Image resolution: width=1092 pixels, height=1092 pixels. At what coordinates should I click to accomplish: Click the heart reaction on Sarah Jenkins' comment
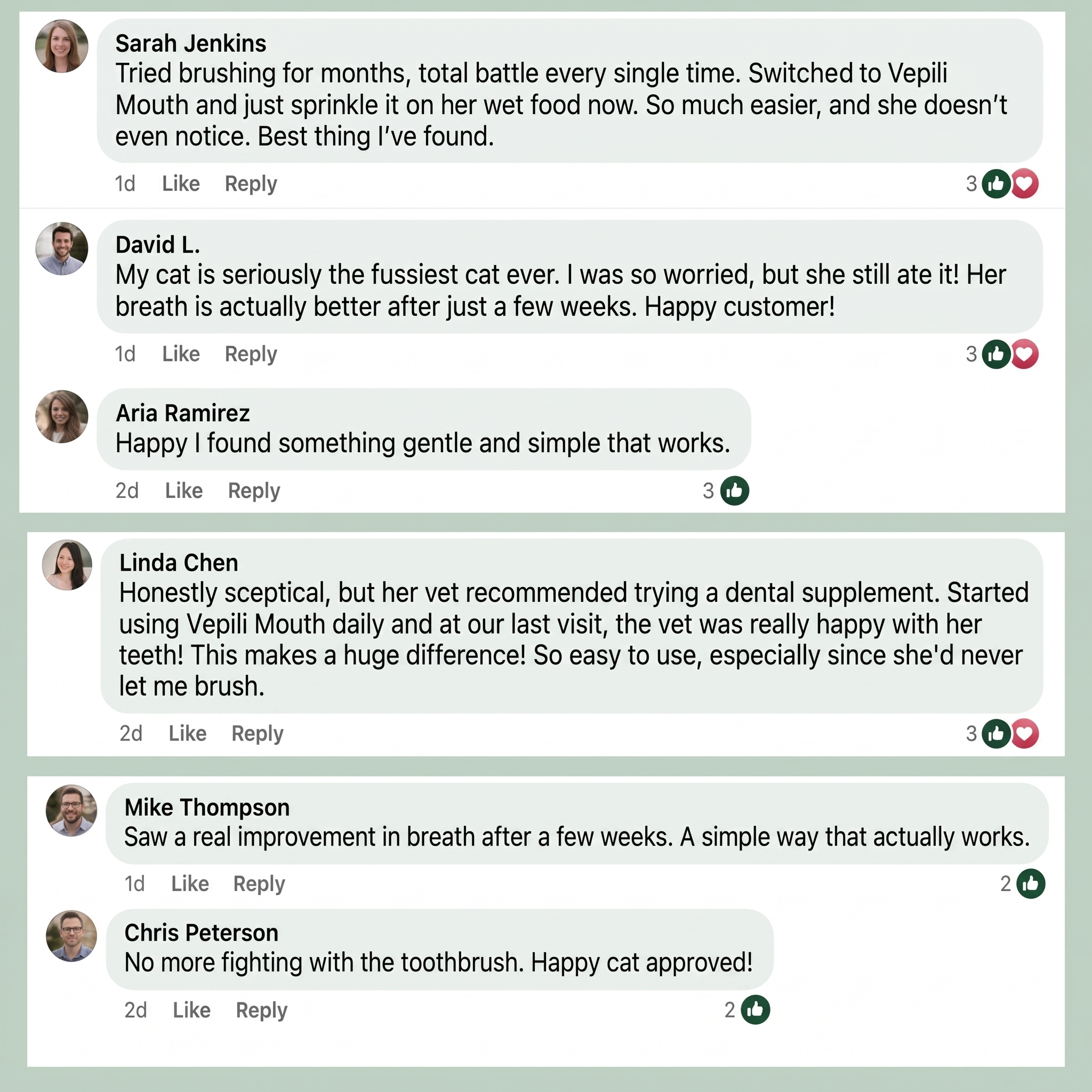pos(1025,184)
